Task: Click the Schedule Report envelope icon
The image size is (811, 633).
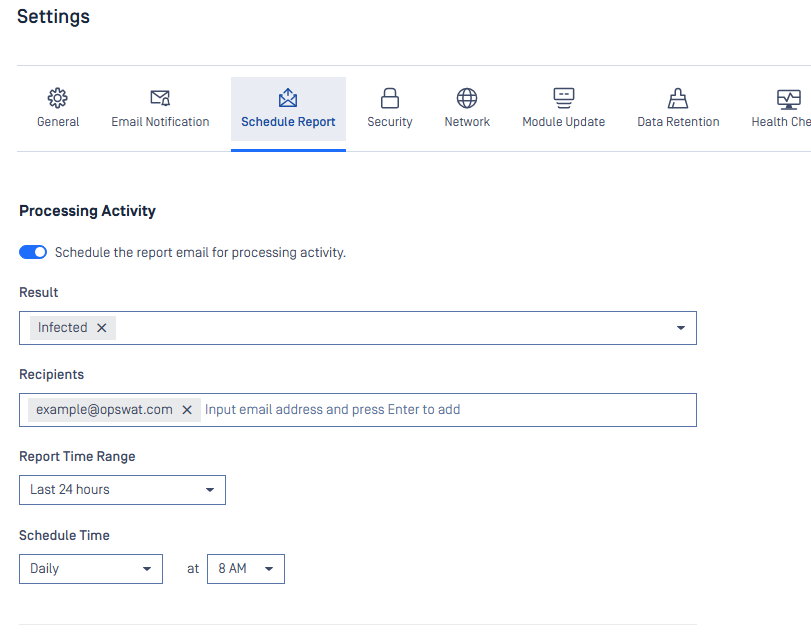Action: coord(288,98)
